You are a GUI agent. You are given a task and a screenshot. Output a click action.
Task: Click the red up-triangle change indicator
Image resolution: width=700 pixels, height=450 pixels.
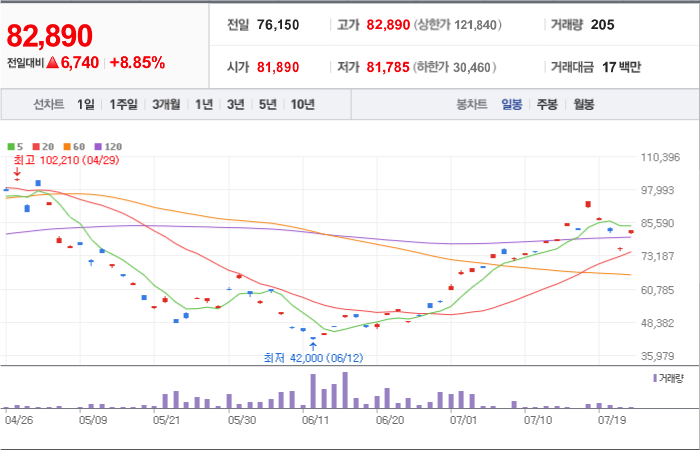(52, 63)
